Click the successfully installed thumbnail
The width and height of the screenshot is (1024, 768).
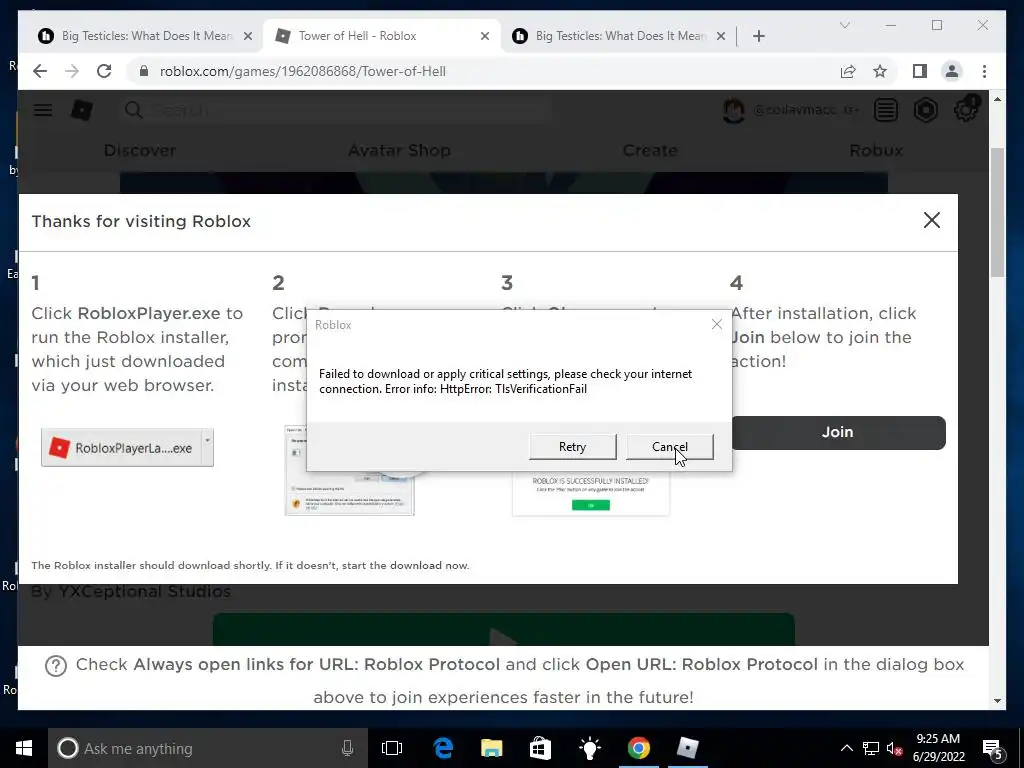[x=590, y=493]
